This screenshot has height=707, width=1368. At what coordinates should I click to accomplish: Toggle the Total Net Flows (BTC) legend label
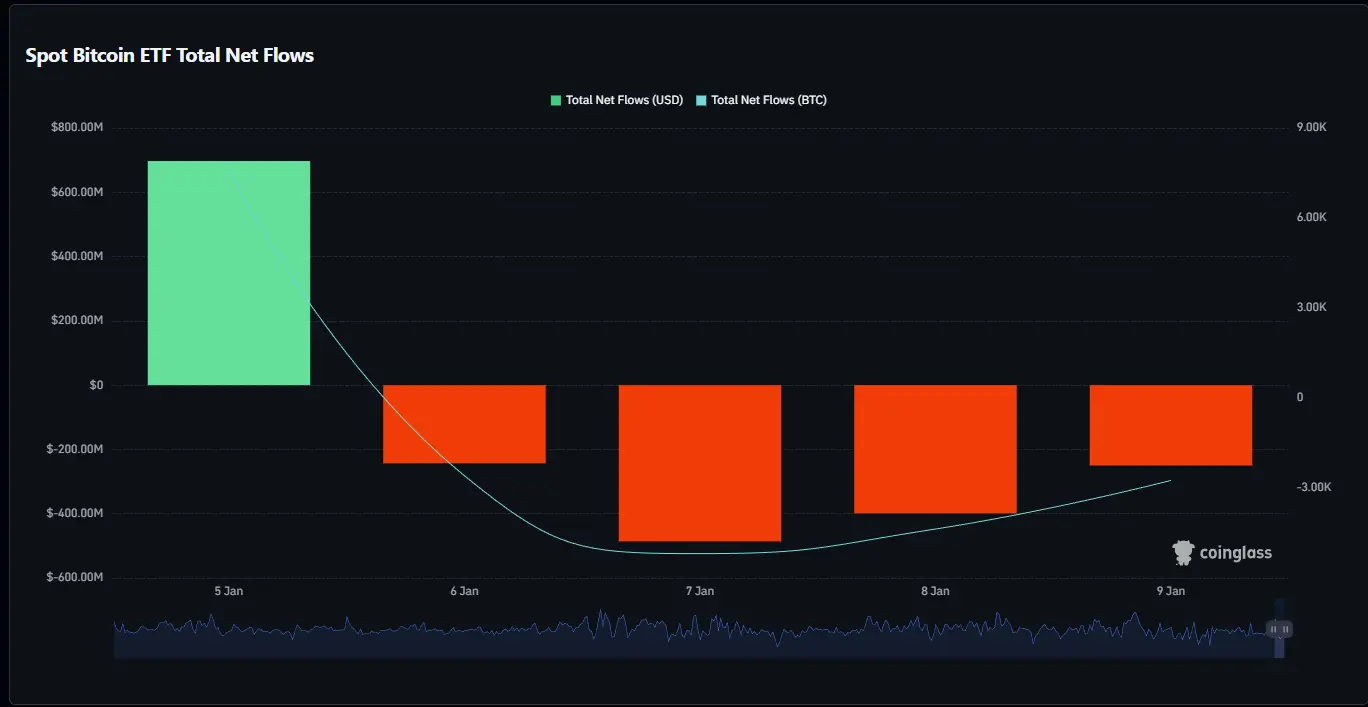pyautogui.click(x=768, y=100)
